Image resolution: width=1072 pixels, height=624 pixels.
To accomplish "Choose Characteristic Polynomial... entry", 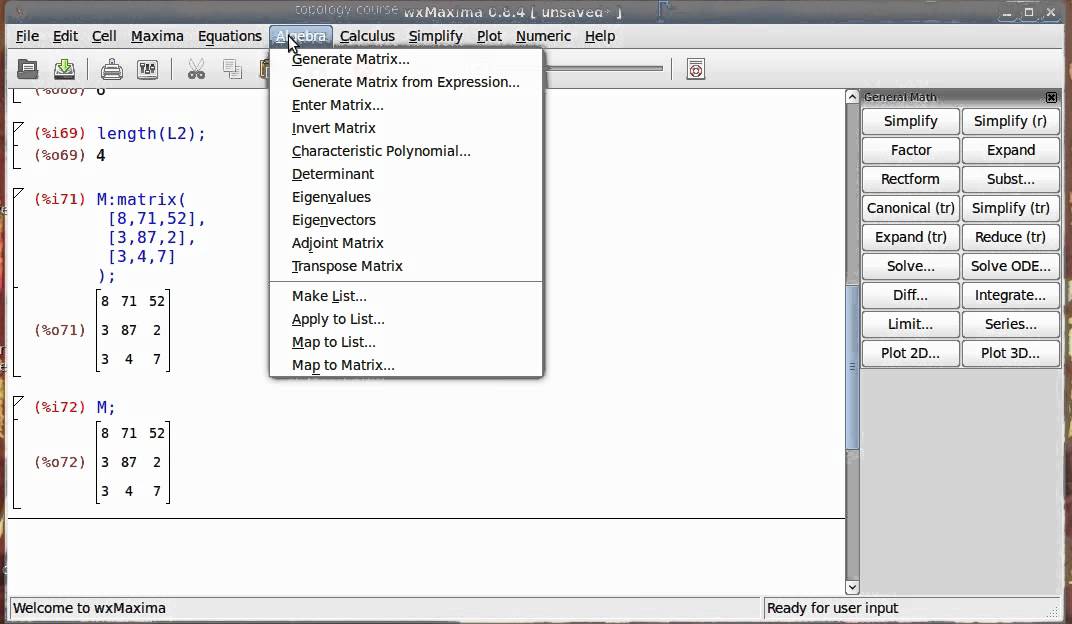I will point(406,151).
